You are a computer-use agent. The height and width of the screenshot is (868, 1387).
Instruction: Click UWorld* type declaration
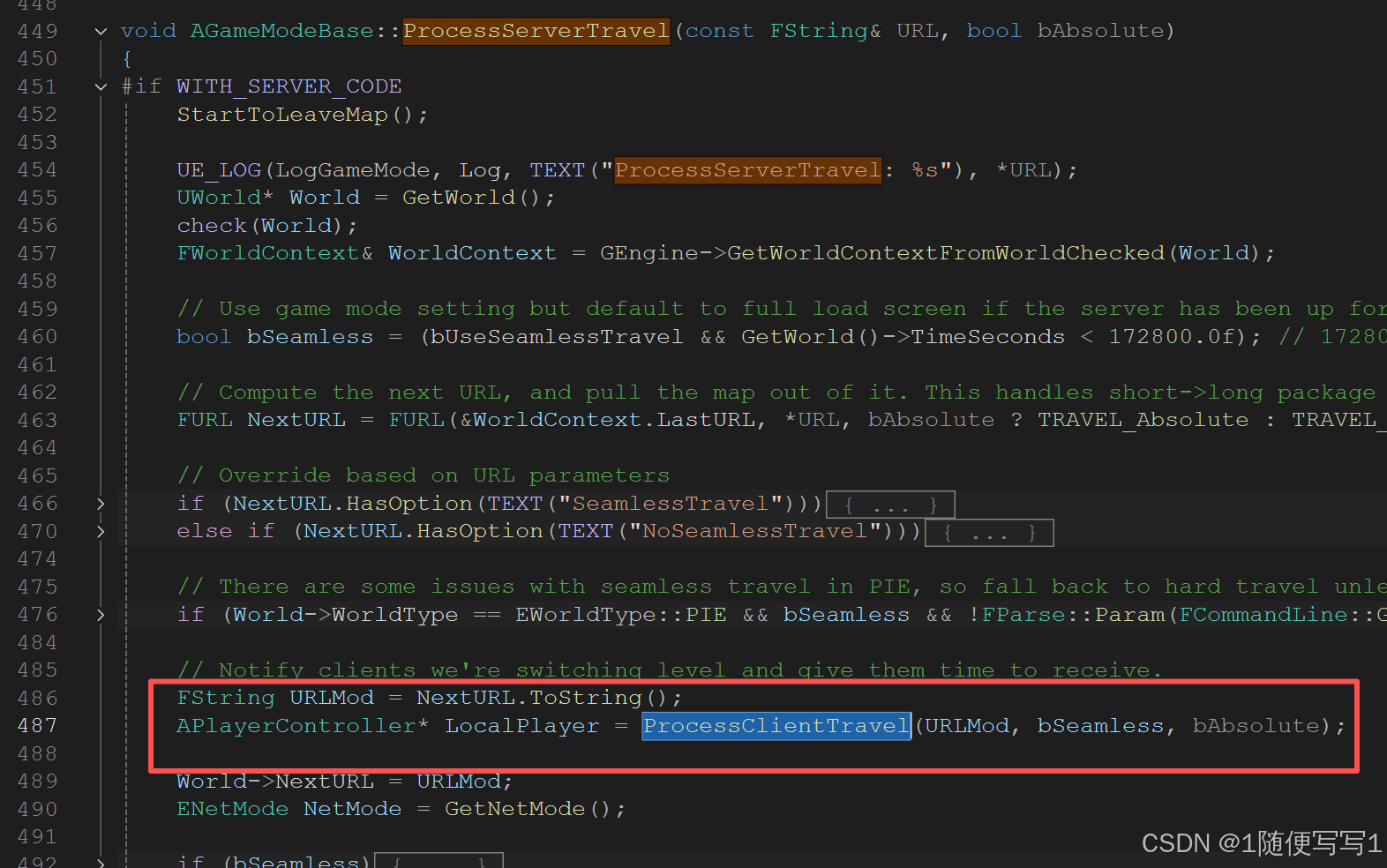[225, 198]
